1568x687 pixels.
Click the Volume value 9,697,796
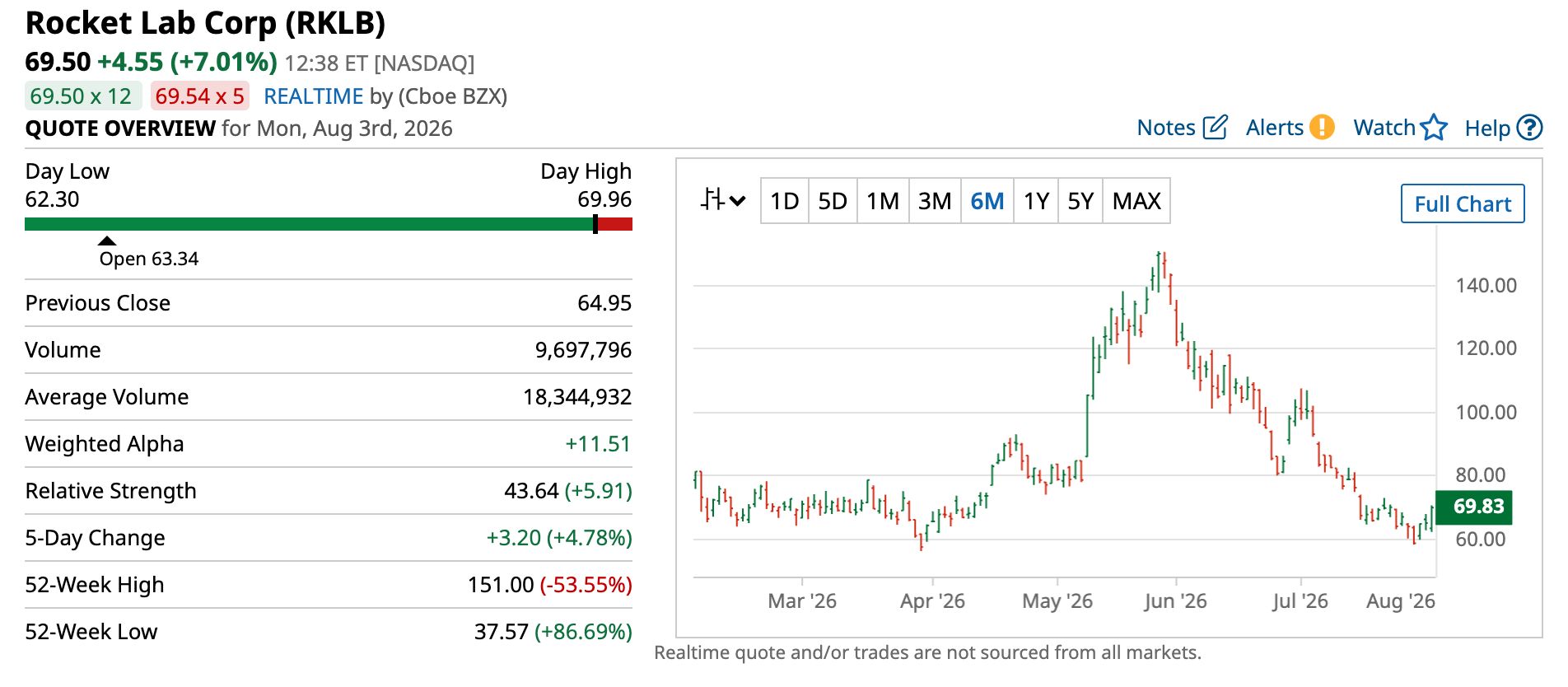click(583, 350)
